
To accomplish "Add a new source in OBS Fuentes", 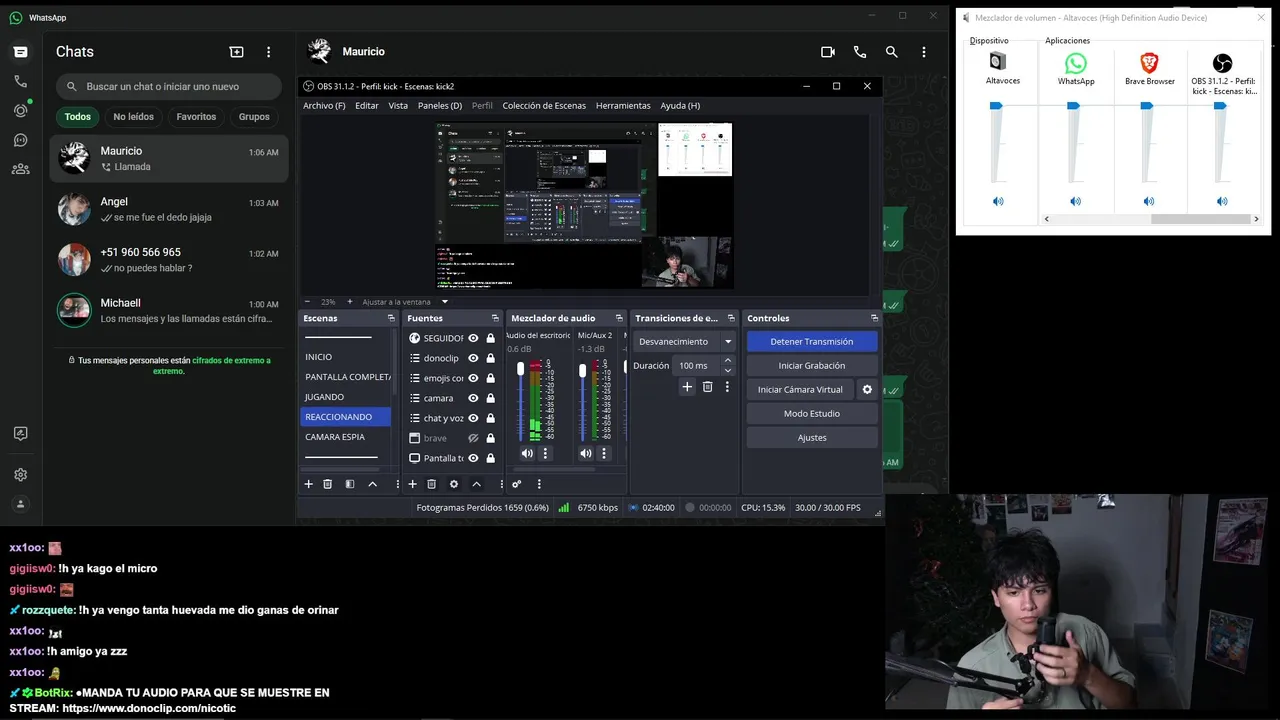I will (x=412, y=484).
